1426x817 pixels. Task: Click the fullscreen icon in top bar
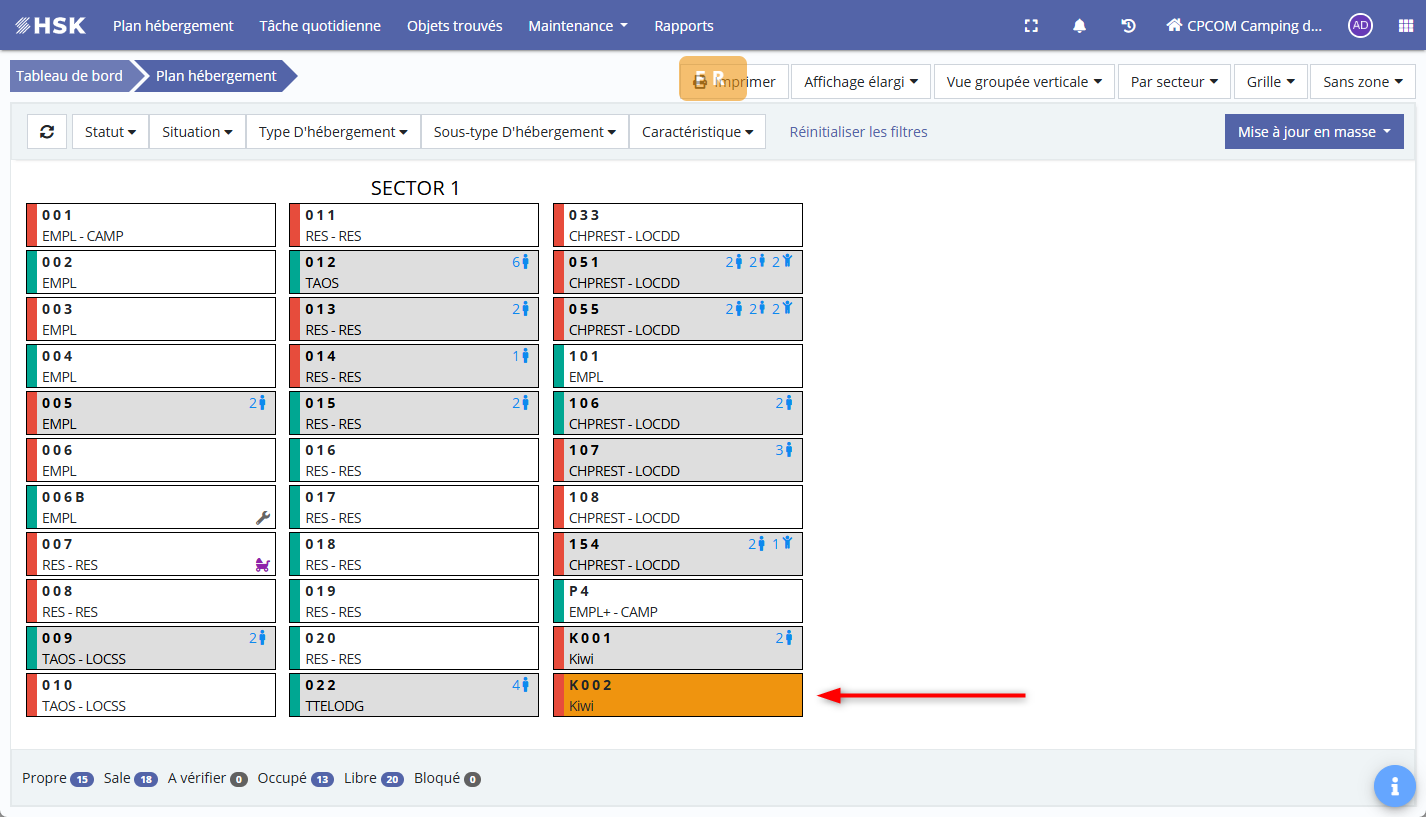[1031, 26]
